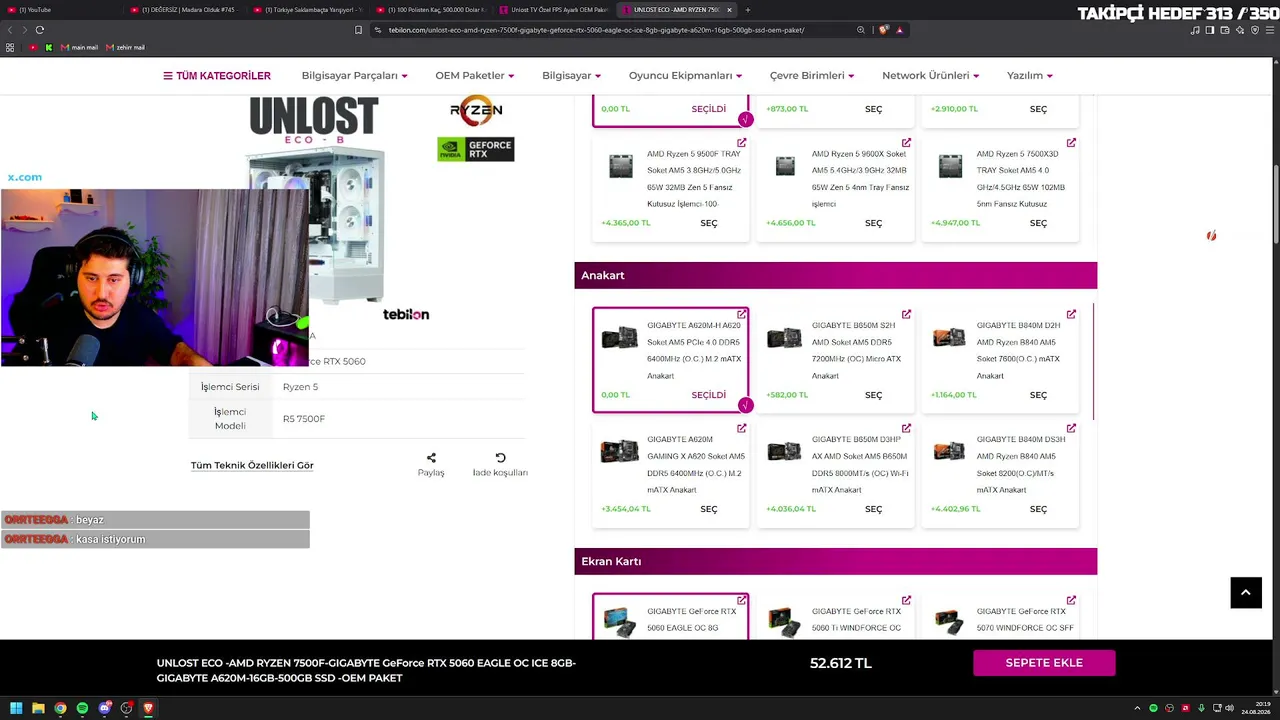Switch to Unlost TV Özel FPS tab
Image resolution: width=1280 pixels, height=720 pixels.
point(554,10)
